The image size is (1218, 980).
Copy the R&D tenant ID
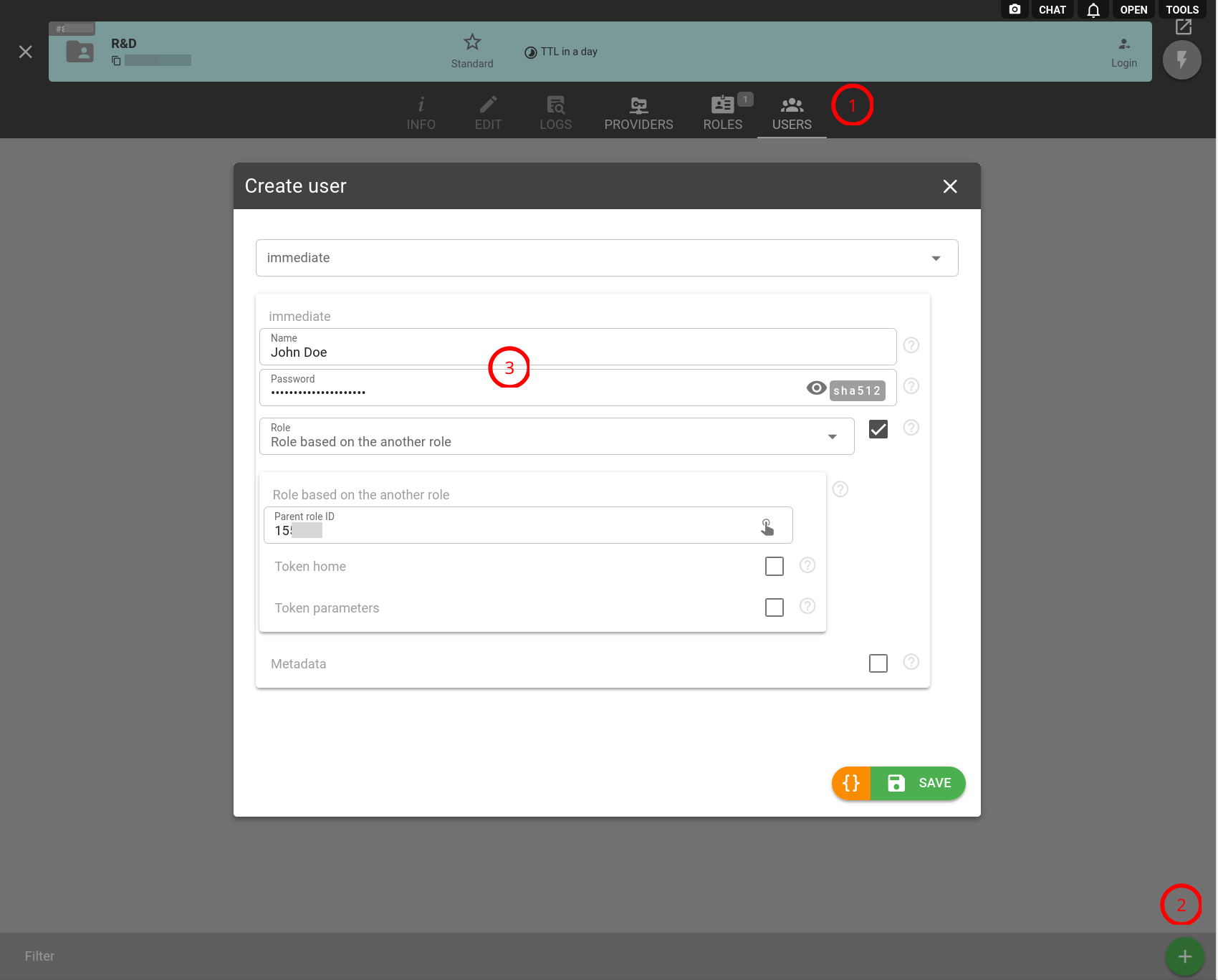pos(116,61)
